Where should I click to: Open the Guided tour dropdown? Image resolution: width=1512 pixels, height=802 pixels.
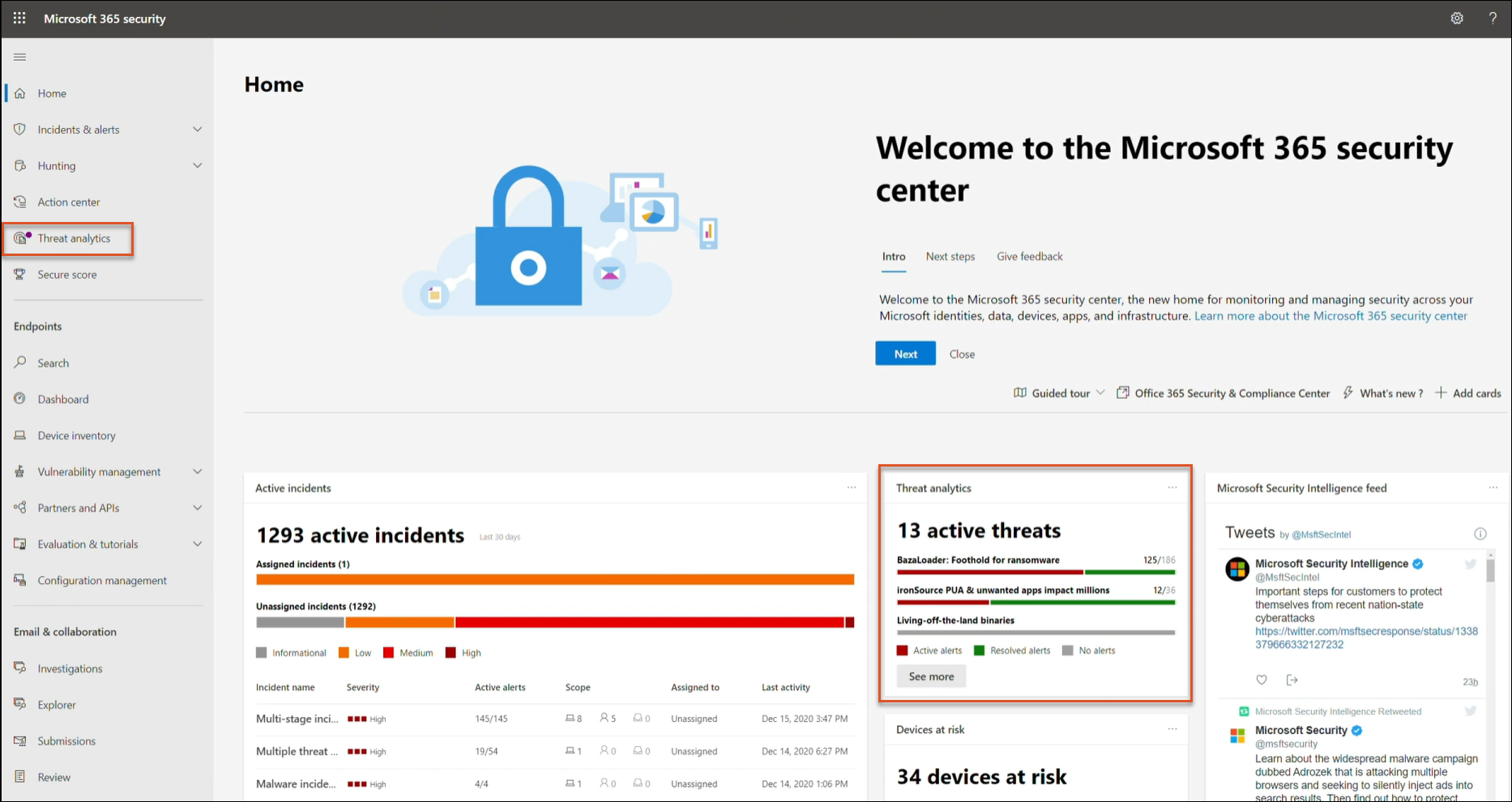click(x=1059, y=393)
